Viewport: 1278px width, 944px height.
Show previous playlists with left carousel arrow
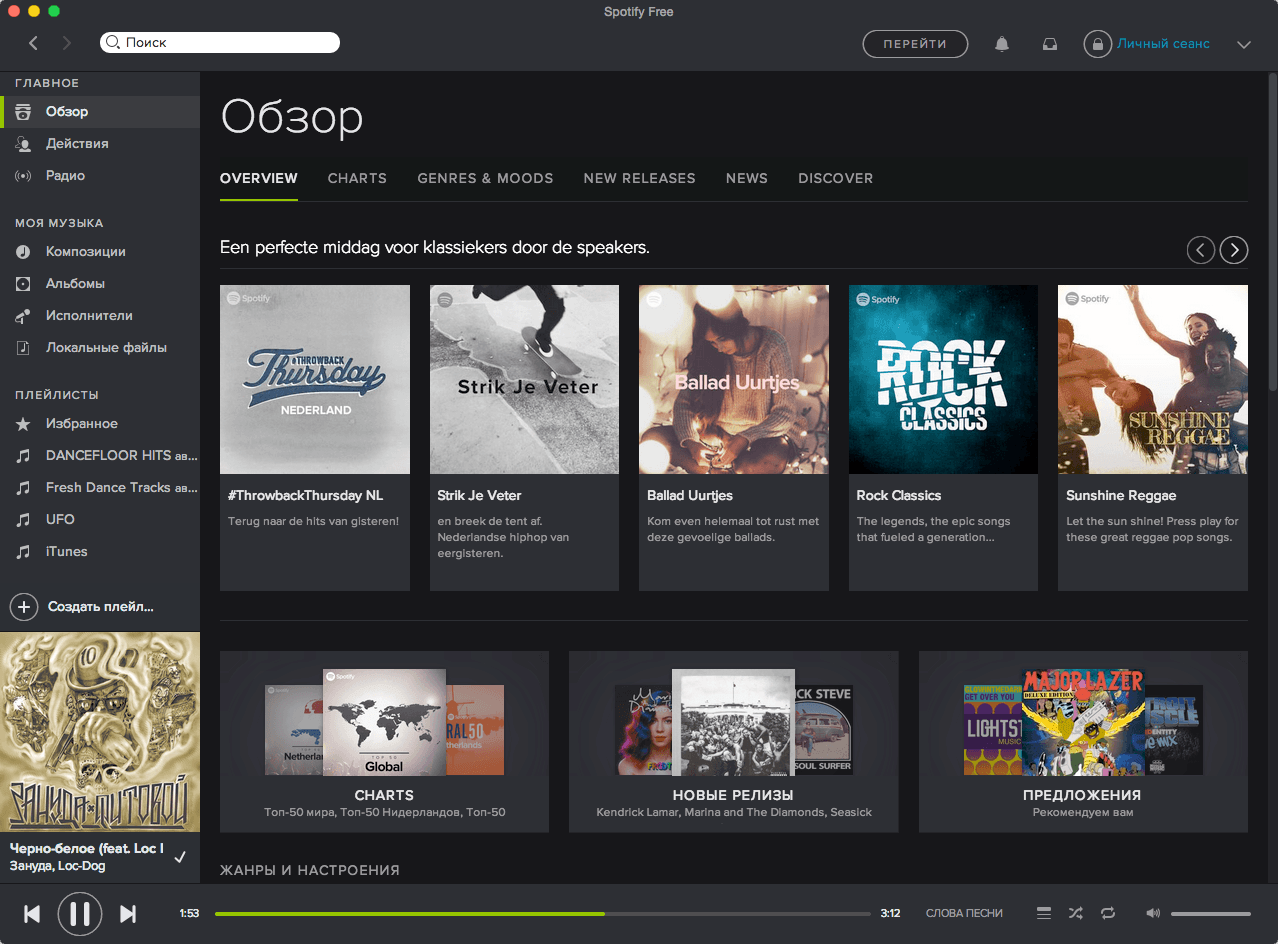tap(1201, 250)
